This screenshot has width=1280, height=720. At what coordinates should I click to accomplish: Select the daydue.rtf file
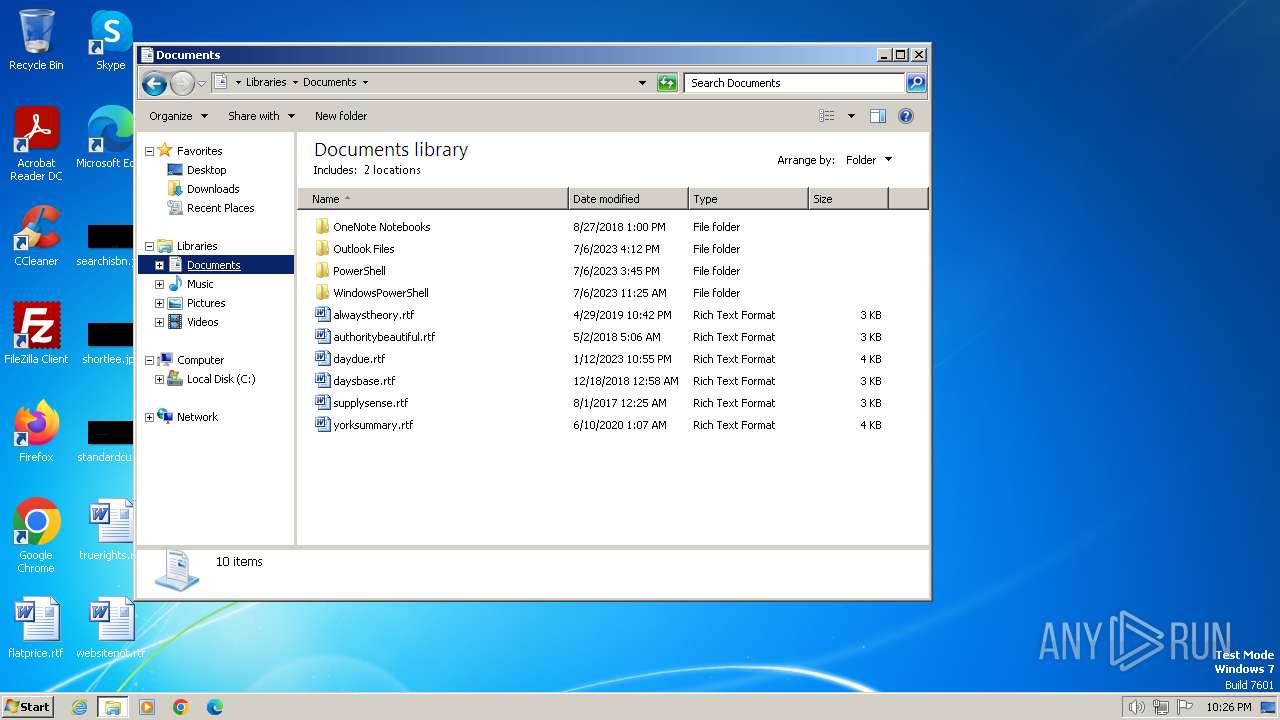coord(359,359)
